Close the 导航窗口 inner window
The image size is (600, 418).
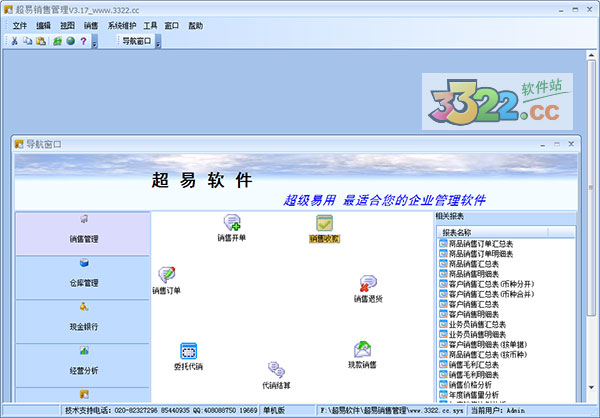(x=571, y=144)
